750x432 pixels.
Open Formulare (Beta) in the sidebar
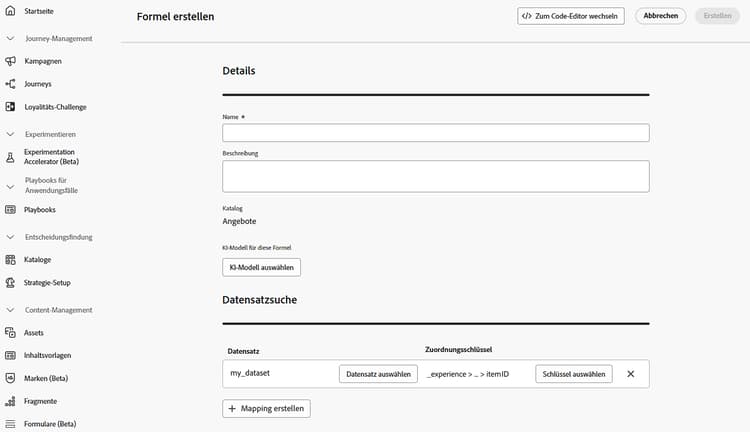coord(50,424)
